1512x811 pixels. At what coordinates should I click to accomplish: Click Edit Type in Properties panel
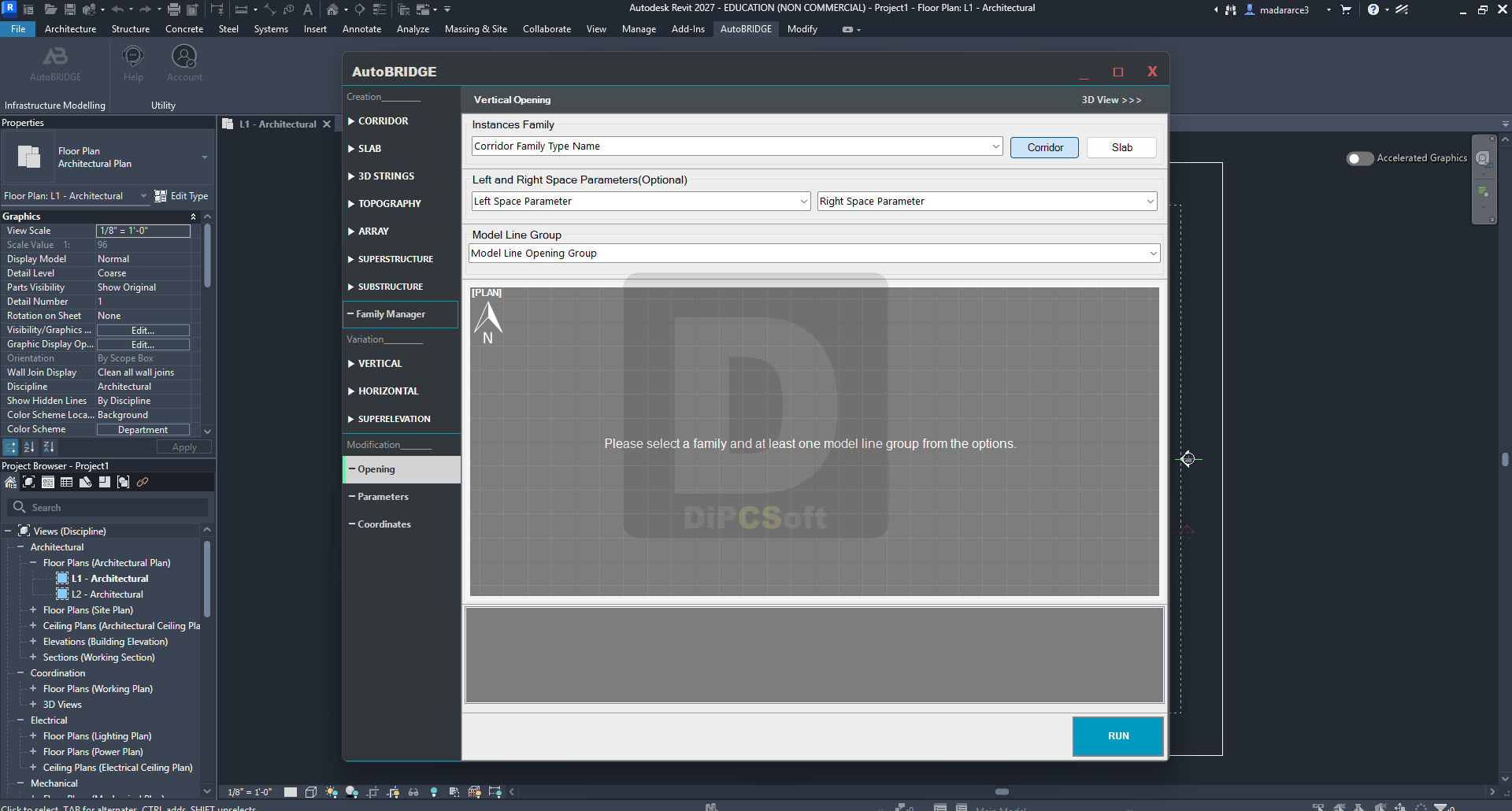click(182, 196)
